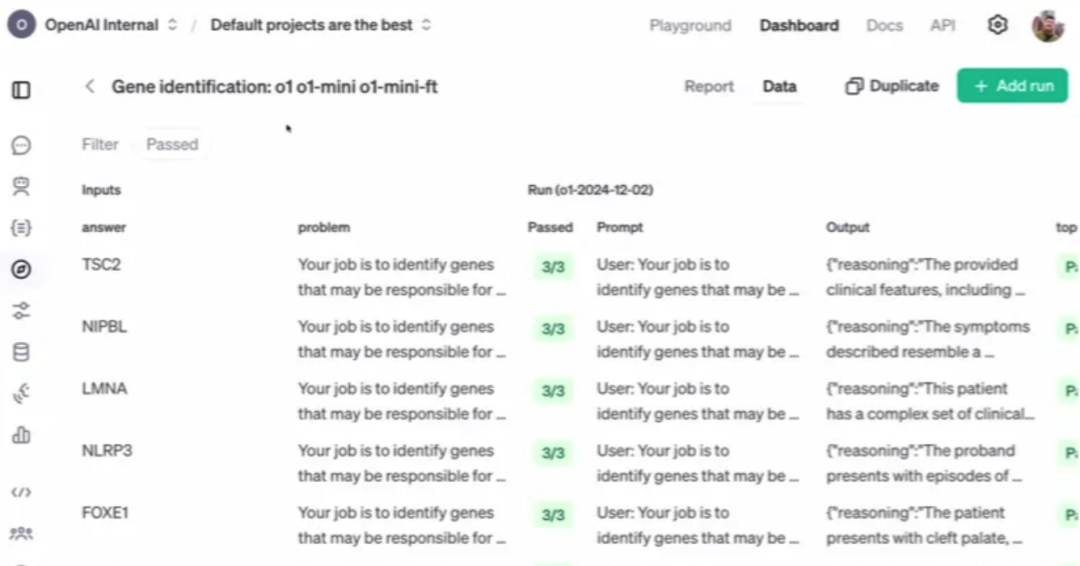The image size is (1080, 566).
Task: Open the chat bubble icon in sidebar
Action: point(21,146)
